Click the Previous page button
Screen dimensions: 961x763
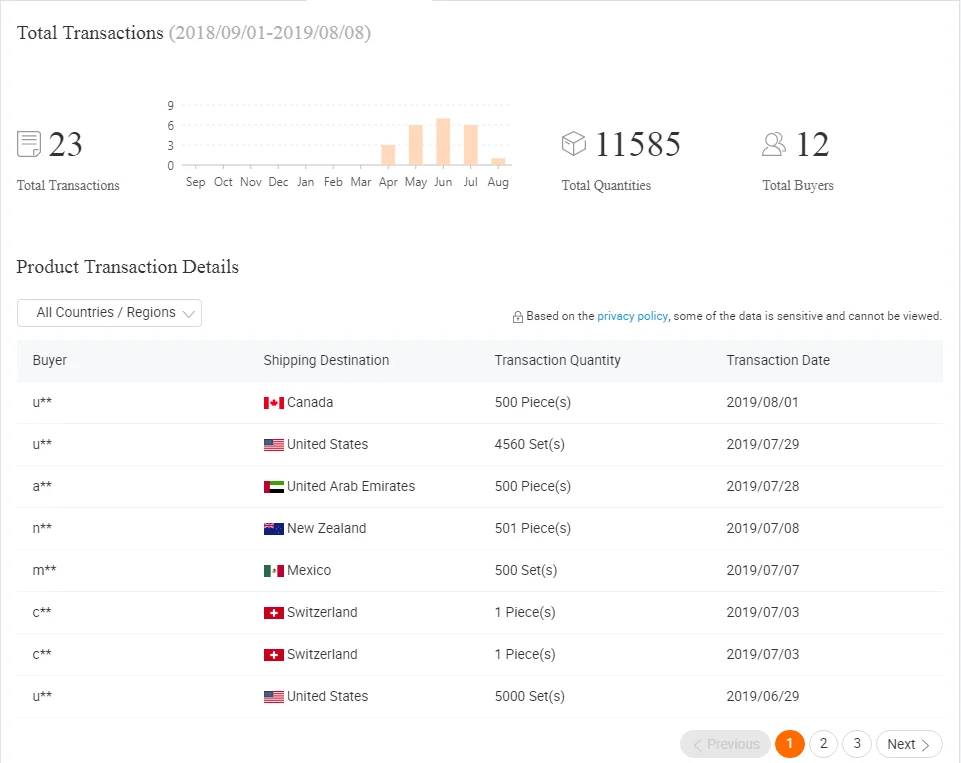[725, 744]
